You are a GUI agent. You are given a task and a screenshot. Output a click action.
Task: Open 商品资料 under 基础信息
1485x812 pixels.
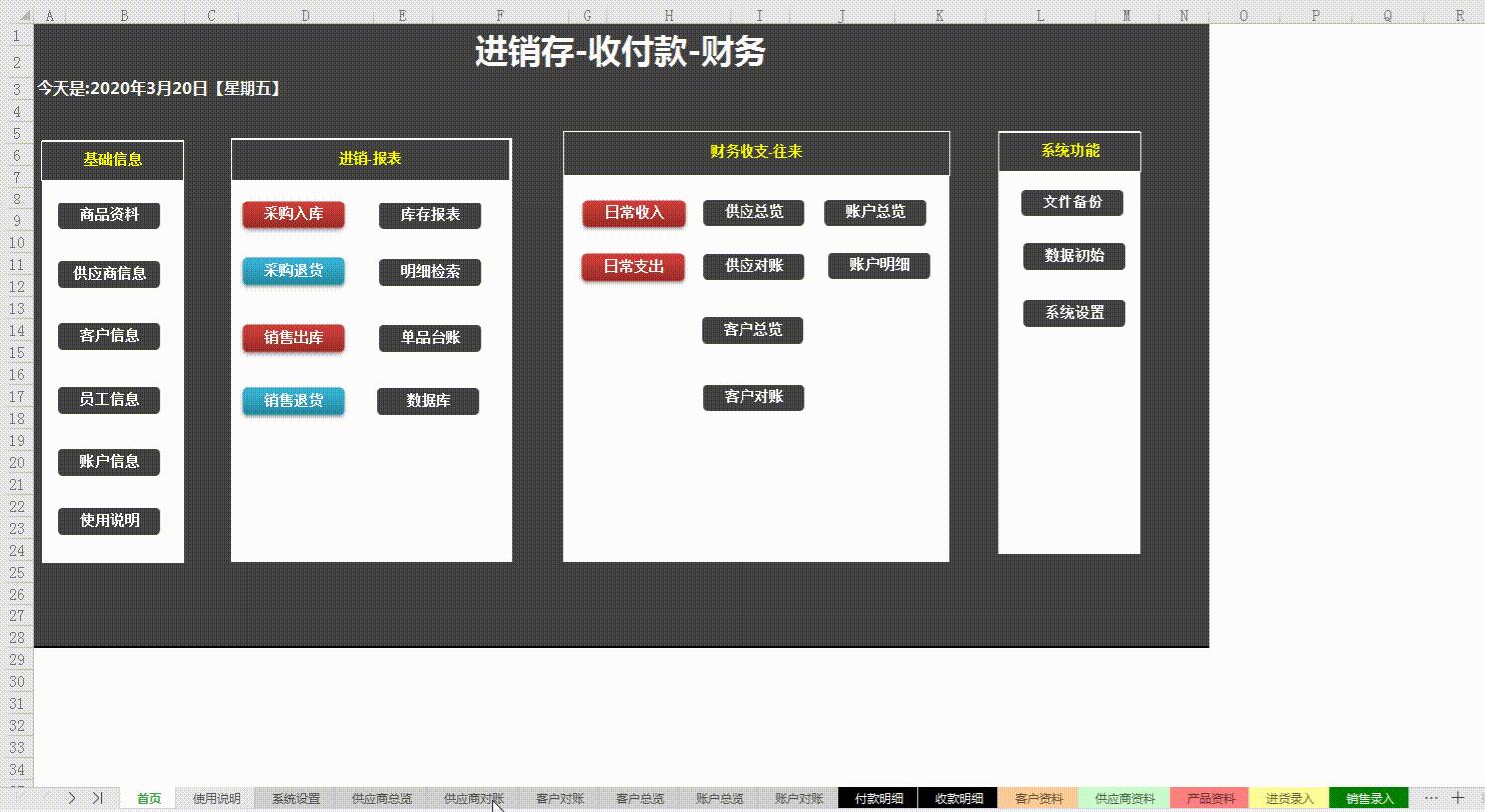pyautogui.click(x=109, y=215)
